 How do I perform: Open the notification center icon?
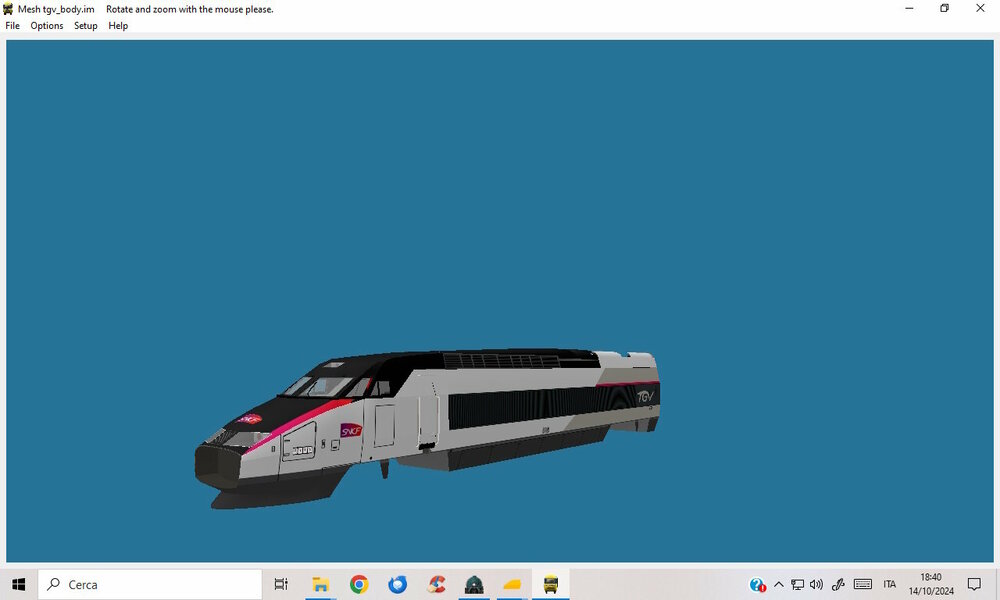[x=974, y=584]
